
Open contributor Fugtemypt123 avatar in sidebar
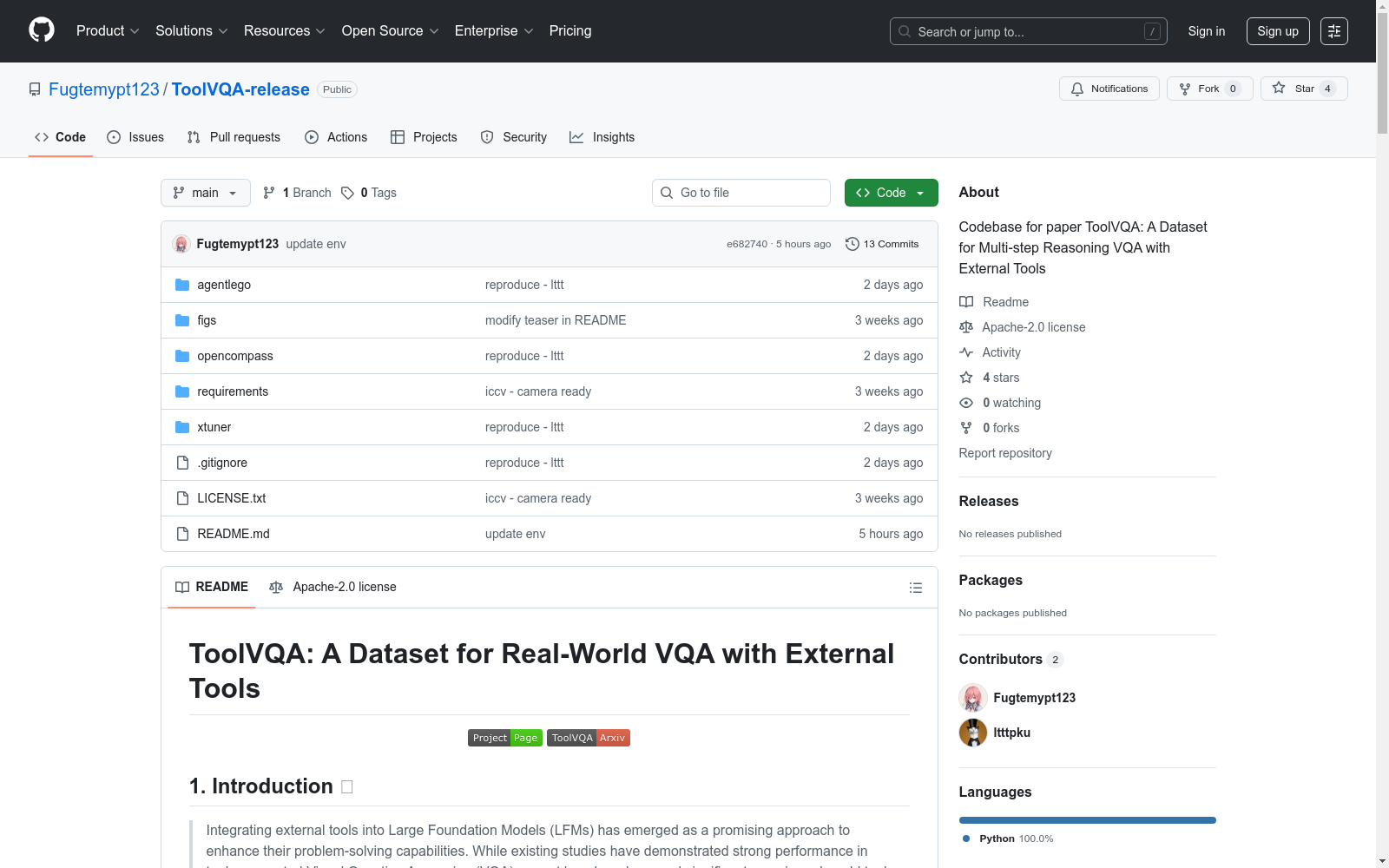(x=973, y=698)
